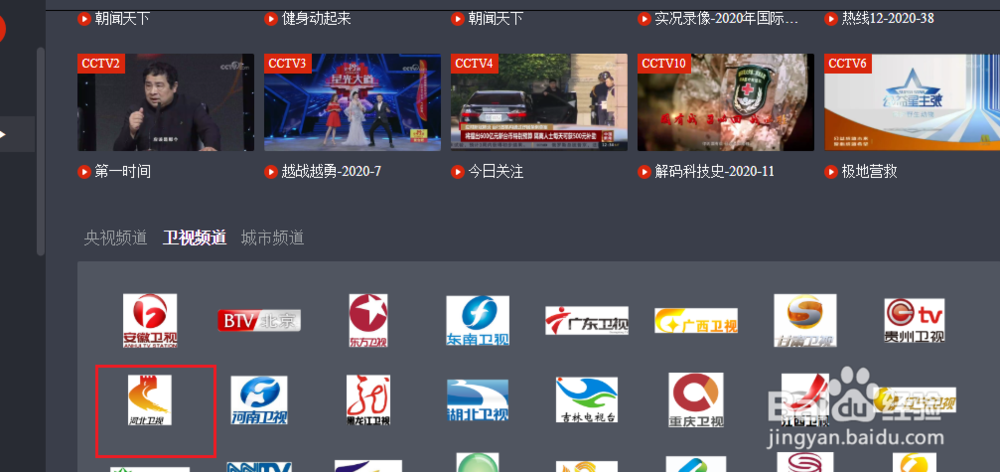
Task: Select the 东方卫视 red star logo
Action: click(x=368, y=320)
